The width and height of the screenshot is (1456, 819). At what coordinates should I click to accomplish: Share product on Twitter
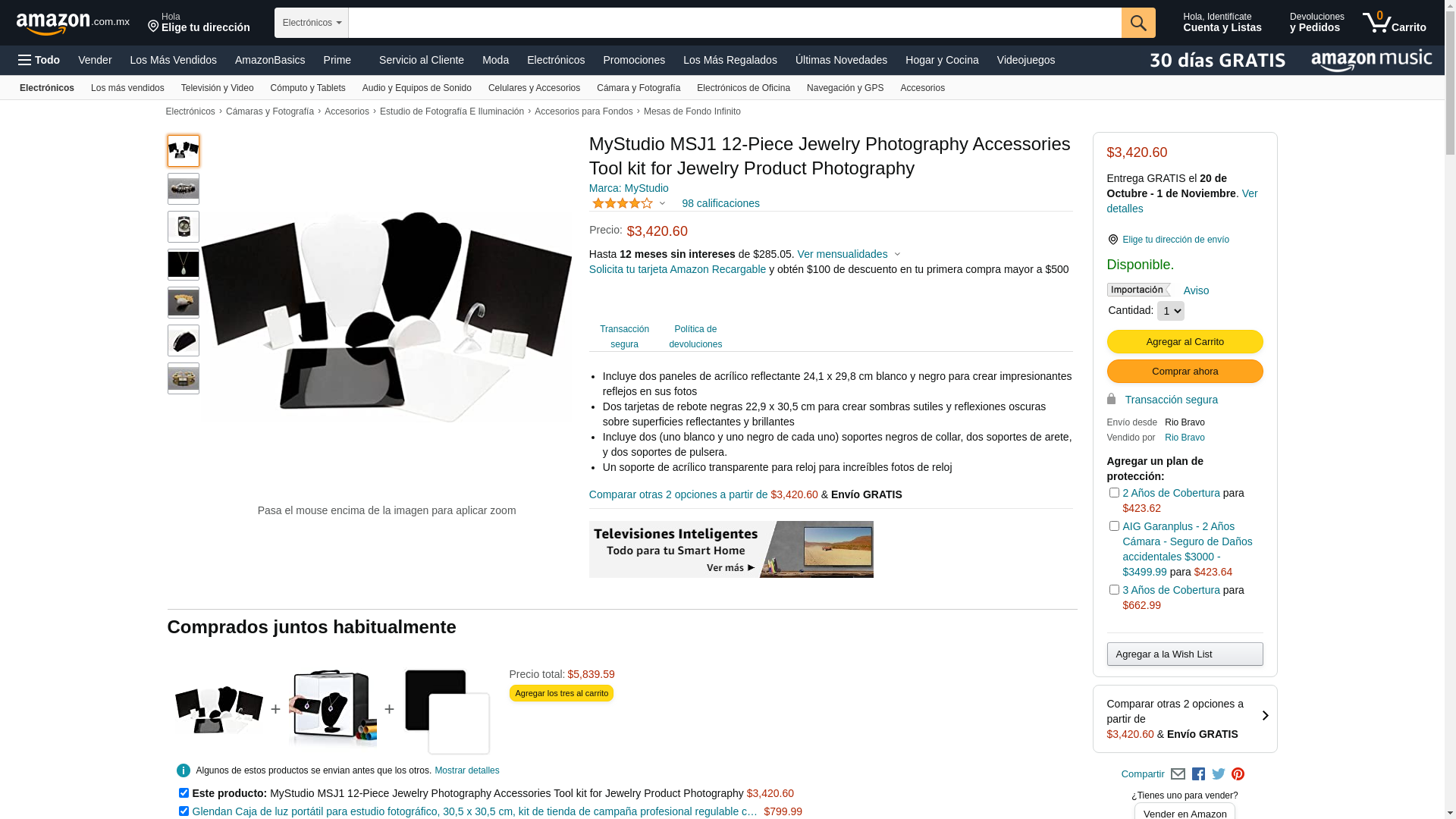[1219, 774]
